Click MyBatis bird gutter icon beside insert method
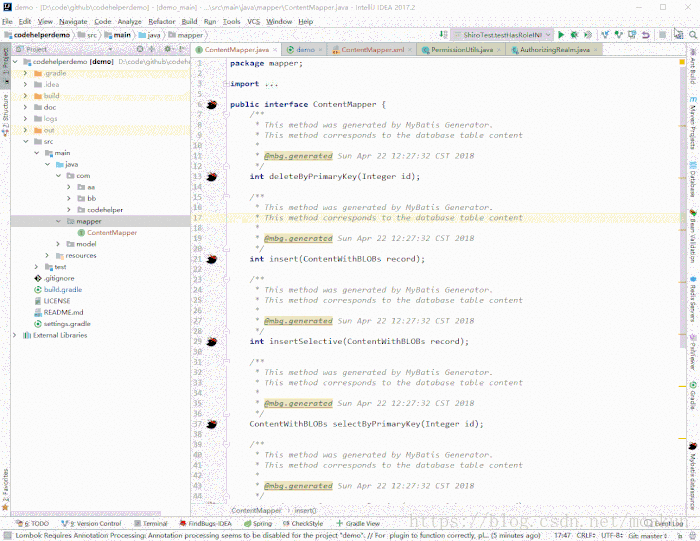Screen dimensions: 700x541 click(212, 259)
